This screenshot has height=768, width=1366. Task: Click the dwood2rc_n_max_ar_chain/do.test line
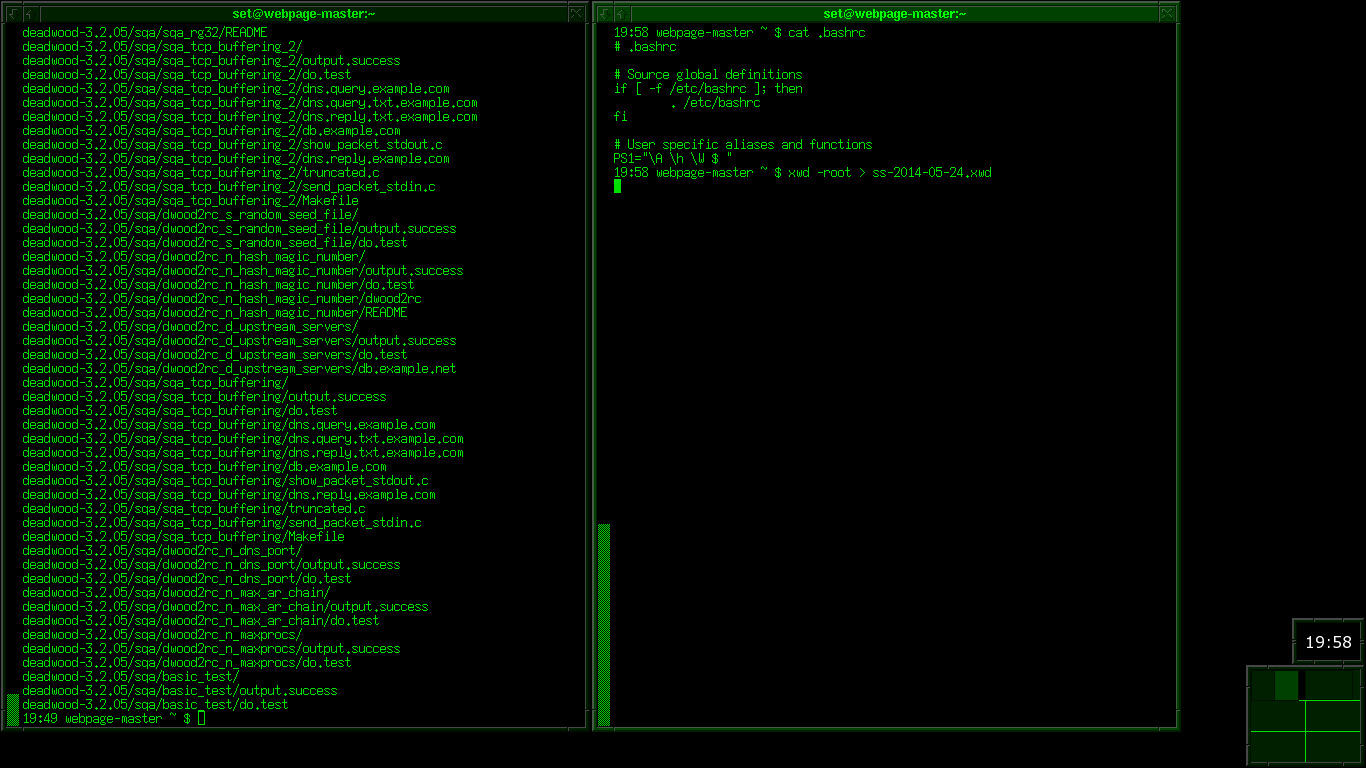[x=201, y=620]
